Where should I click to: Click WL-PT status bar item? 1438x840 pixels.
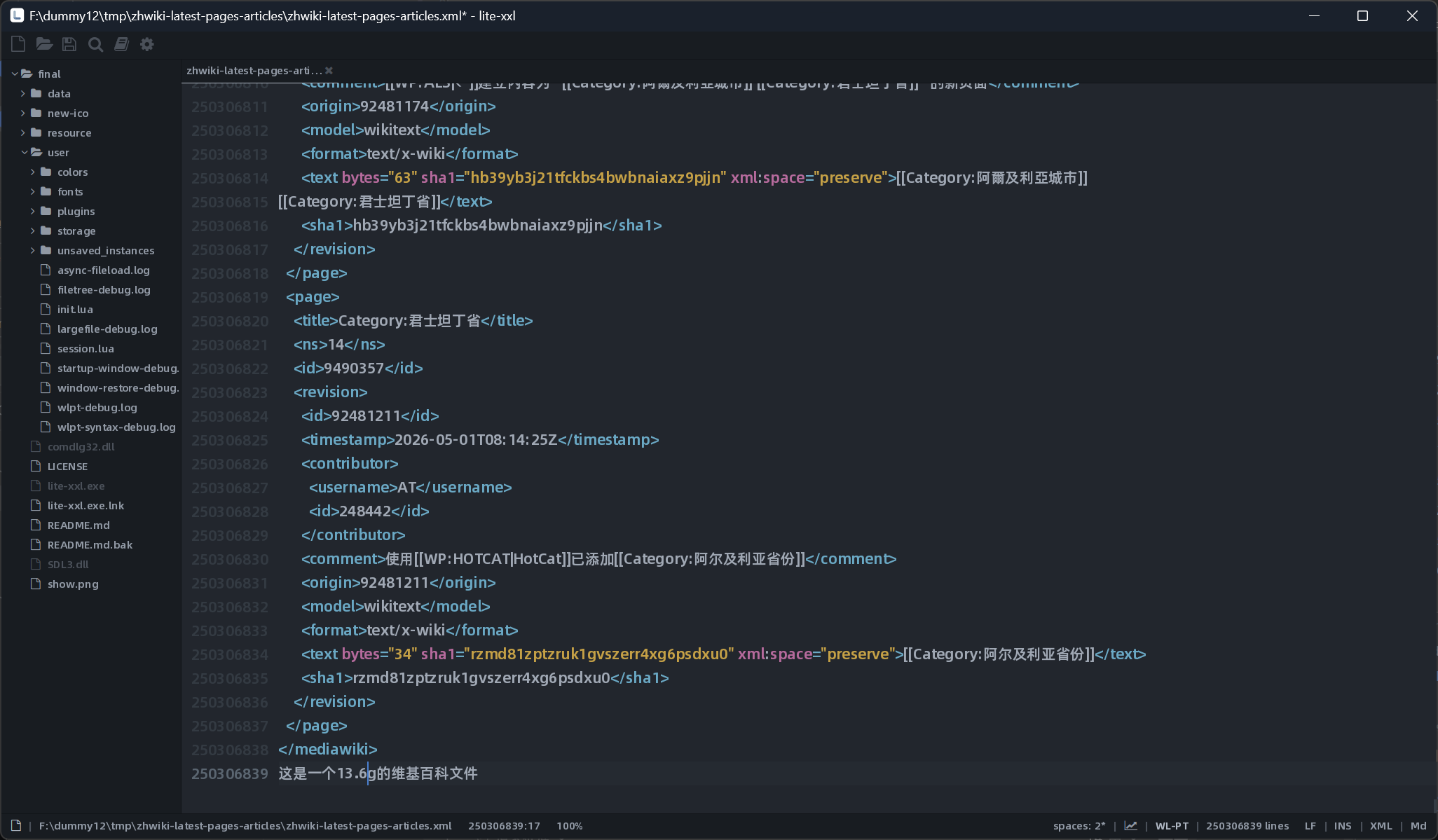tap(1172, 826)
